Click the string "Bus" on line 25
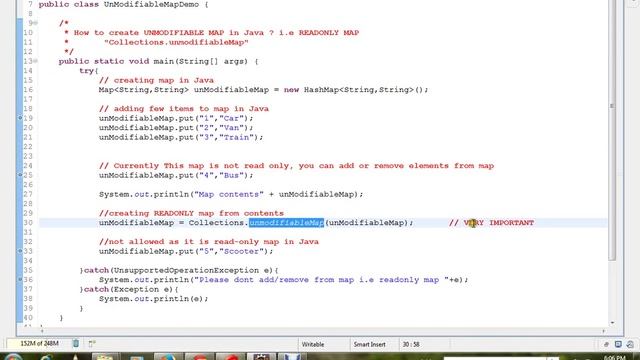 pos(231,175)
